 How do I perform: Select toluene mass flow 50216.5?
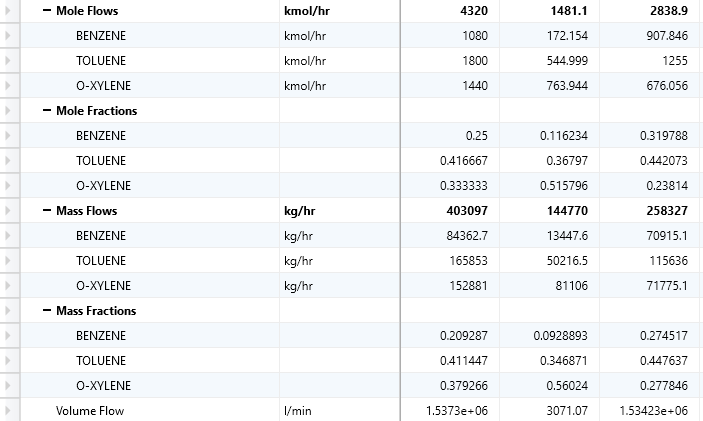[x=567, y=261]
